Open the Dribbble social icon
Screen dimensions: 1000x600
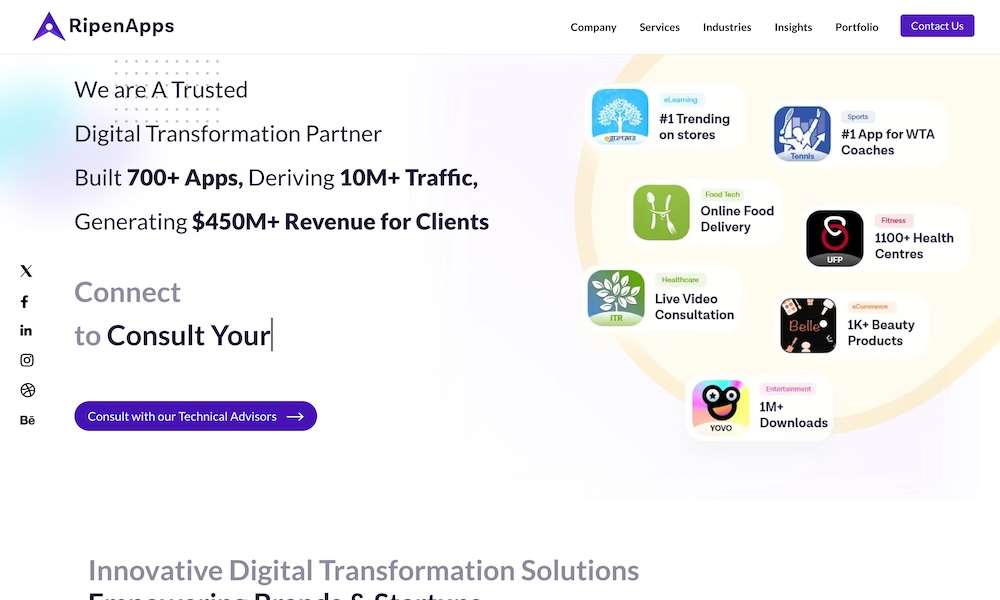coord(27,390)
